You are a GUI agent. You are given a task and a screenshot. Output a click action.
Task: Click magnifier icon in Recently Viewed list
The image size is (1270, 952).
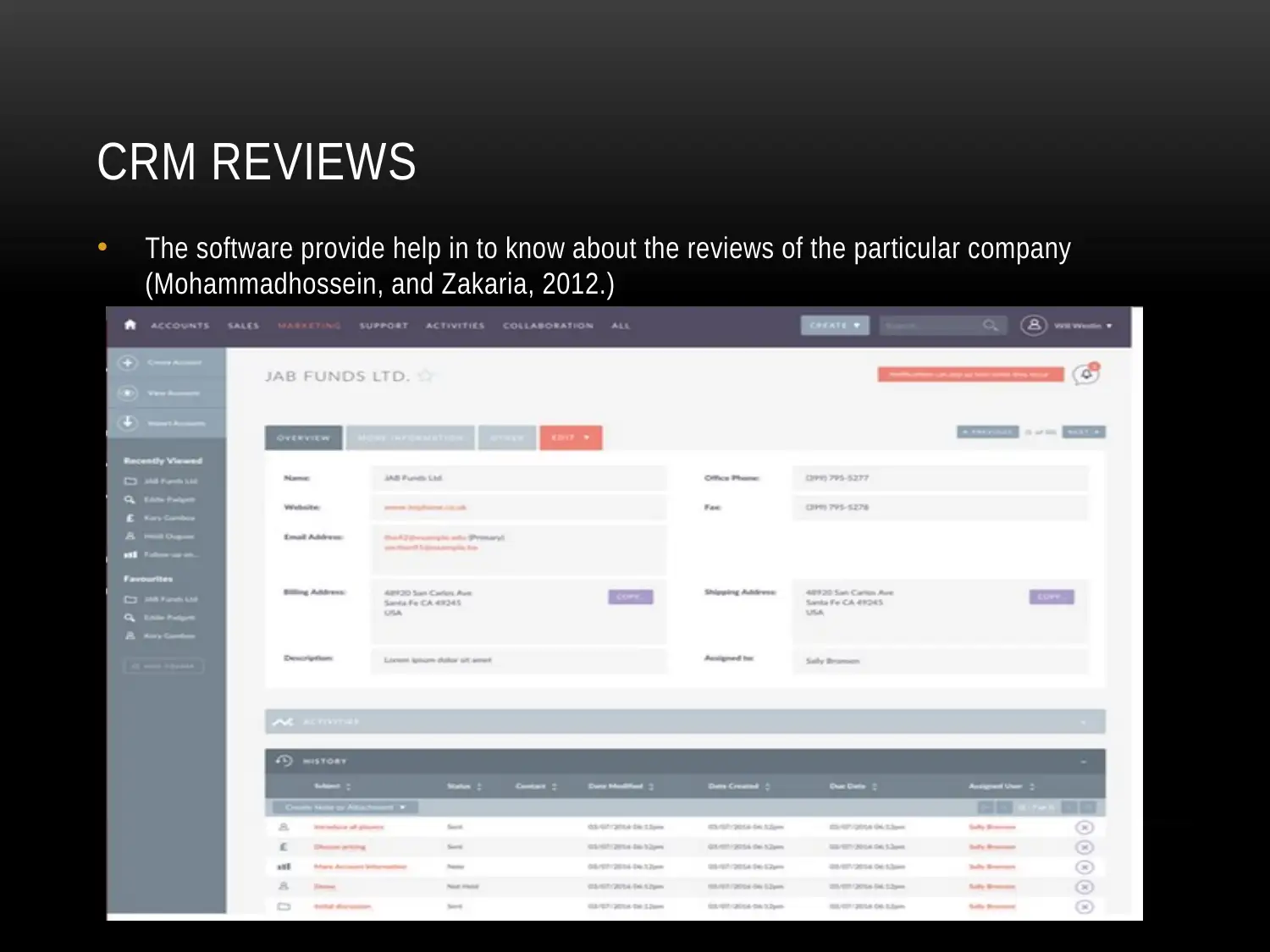coord(130,499)
